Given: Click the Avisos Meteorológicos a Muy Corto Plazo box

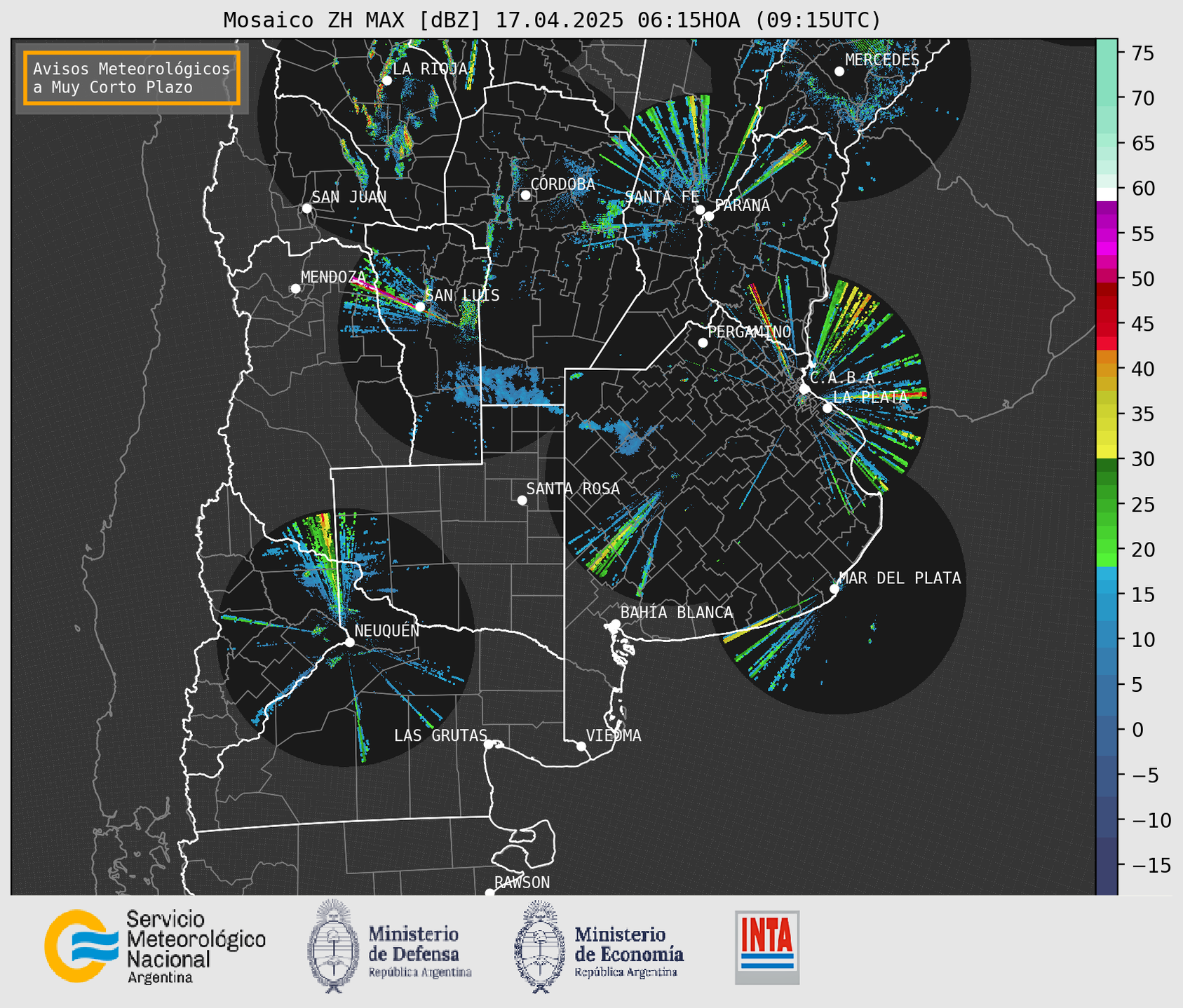Looking at the screenshot, I should 132,78.
